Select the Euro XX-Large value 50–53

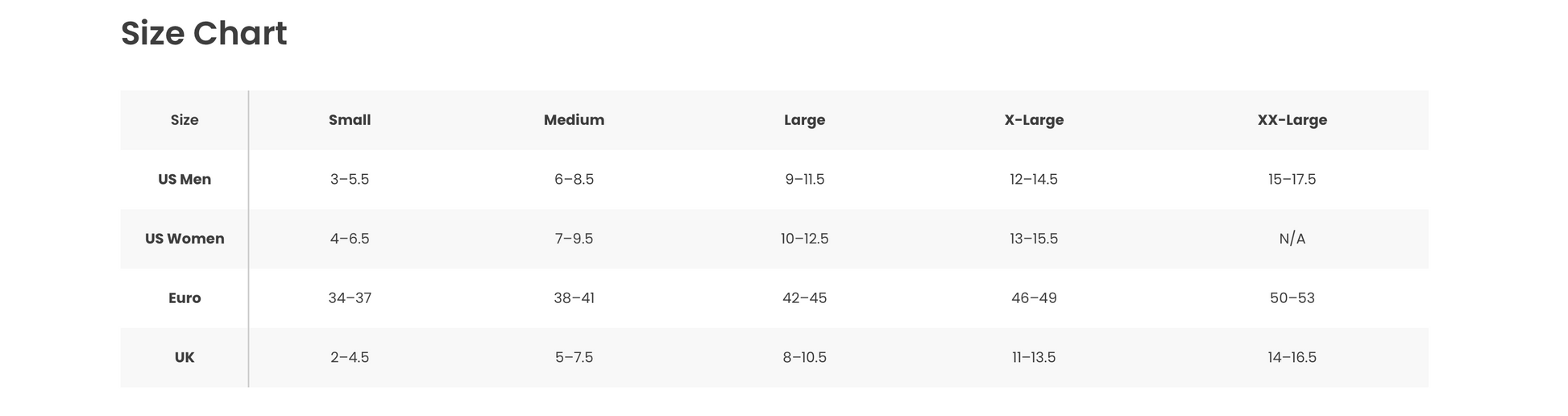[x=1292, y=298]
